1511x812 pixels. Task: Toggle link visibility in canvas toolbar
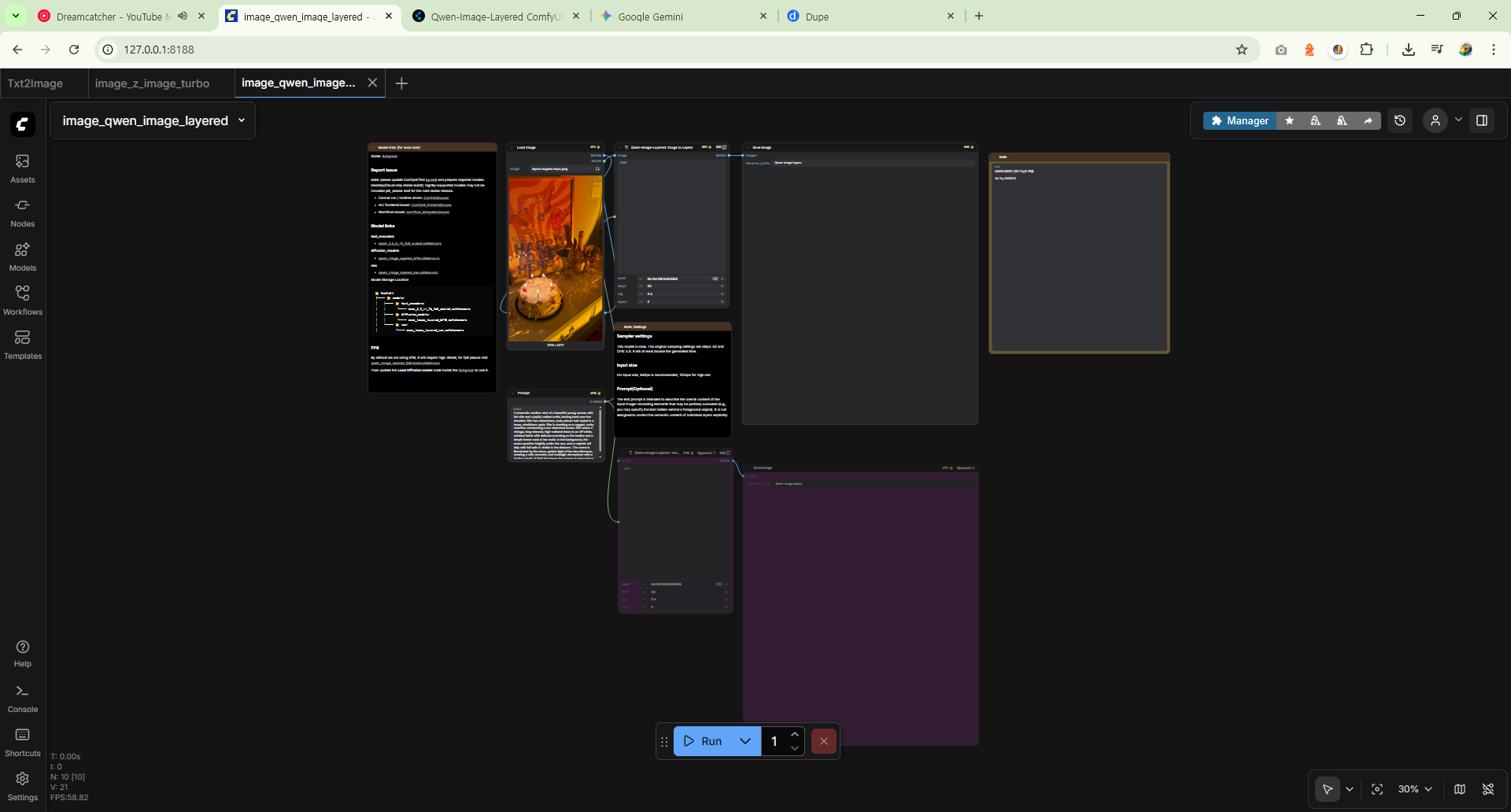1488,789
